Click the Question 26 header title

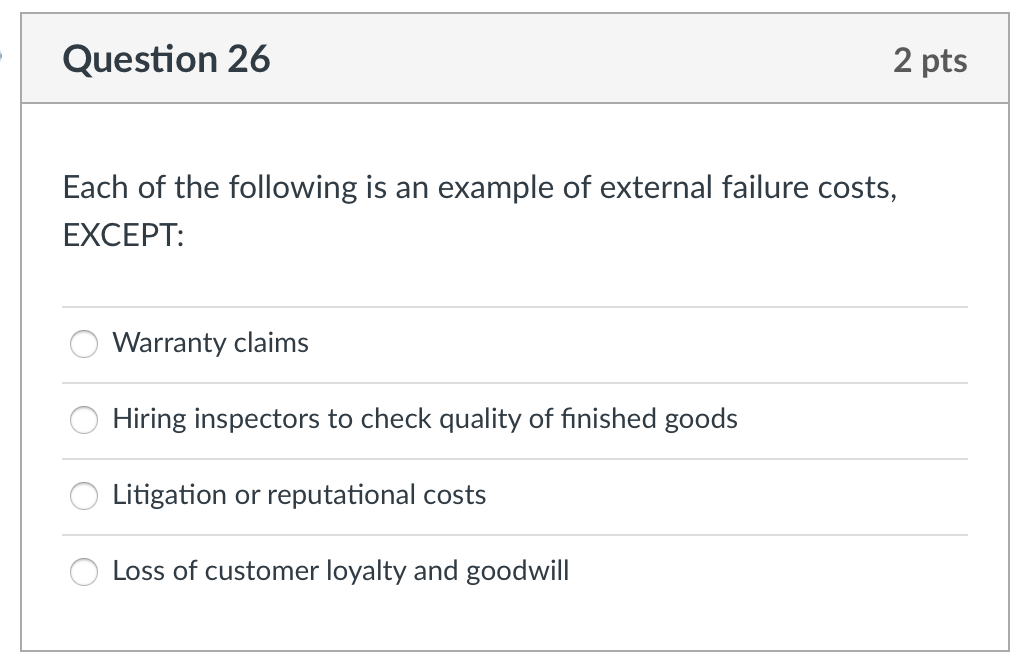click(x=167, y=59)
